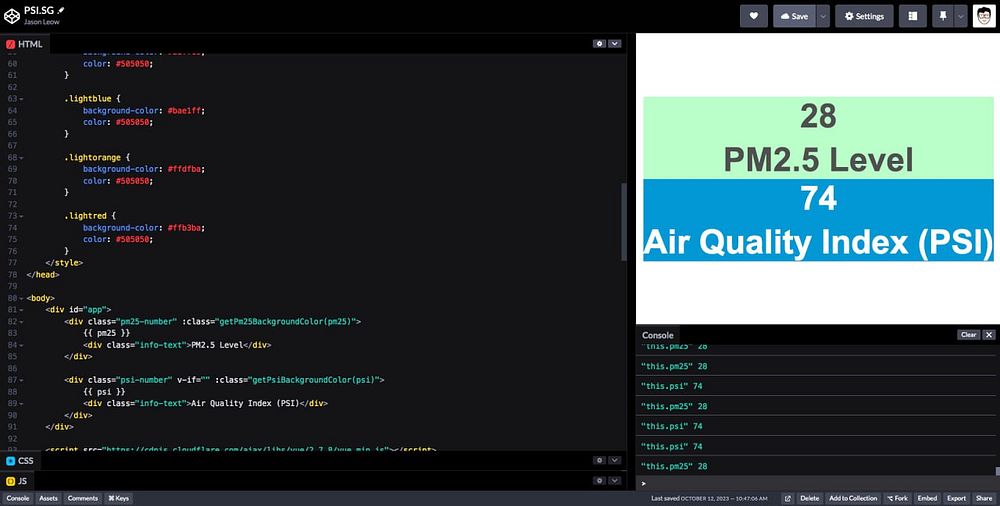1000x506 pixels.
Task: Close the Console panel with X
Action: [989, 335]
